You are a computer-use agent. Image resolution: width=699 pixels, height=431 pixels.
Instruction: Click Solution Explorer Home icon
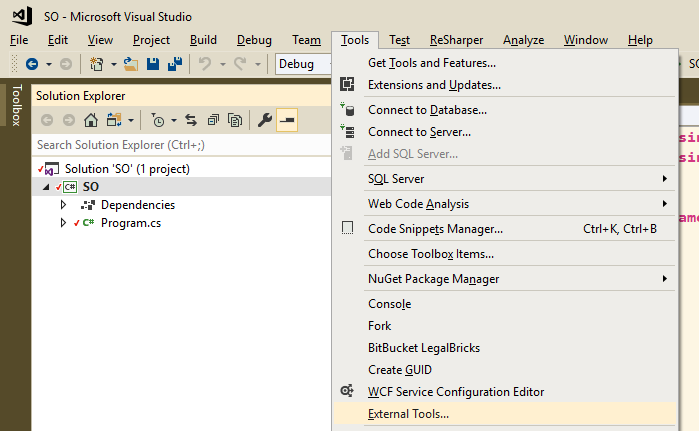pyautogui.click(x=91, y=120)
